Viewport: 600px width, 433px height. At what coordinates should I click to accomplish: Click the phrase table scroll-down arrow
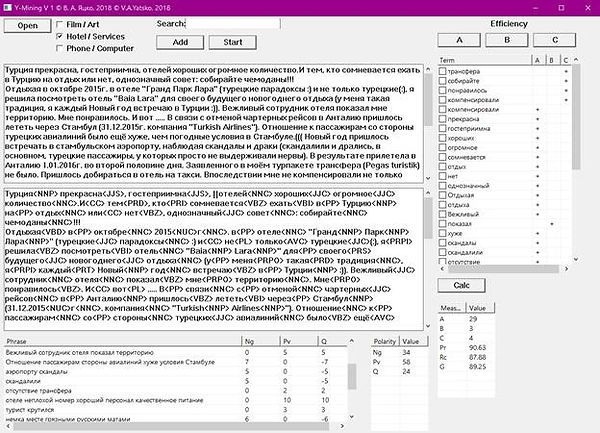[x=352, y=417]
